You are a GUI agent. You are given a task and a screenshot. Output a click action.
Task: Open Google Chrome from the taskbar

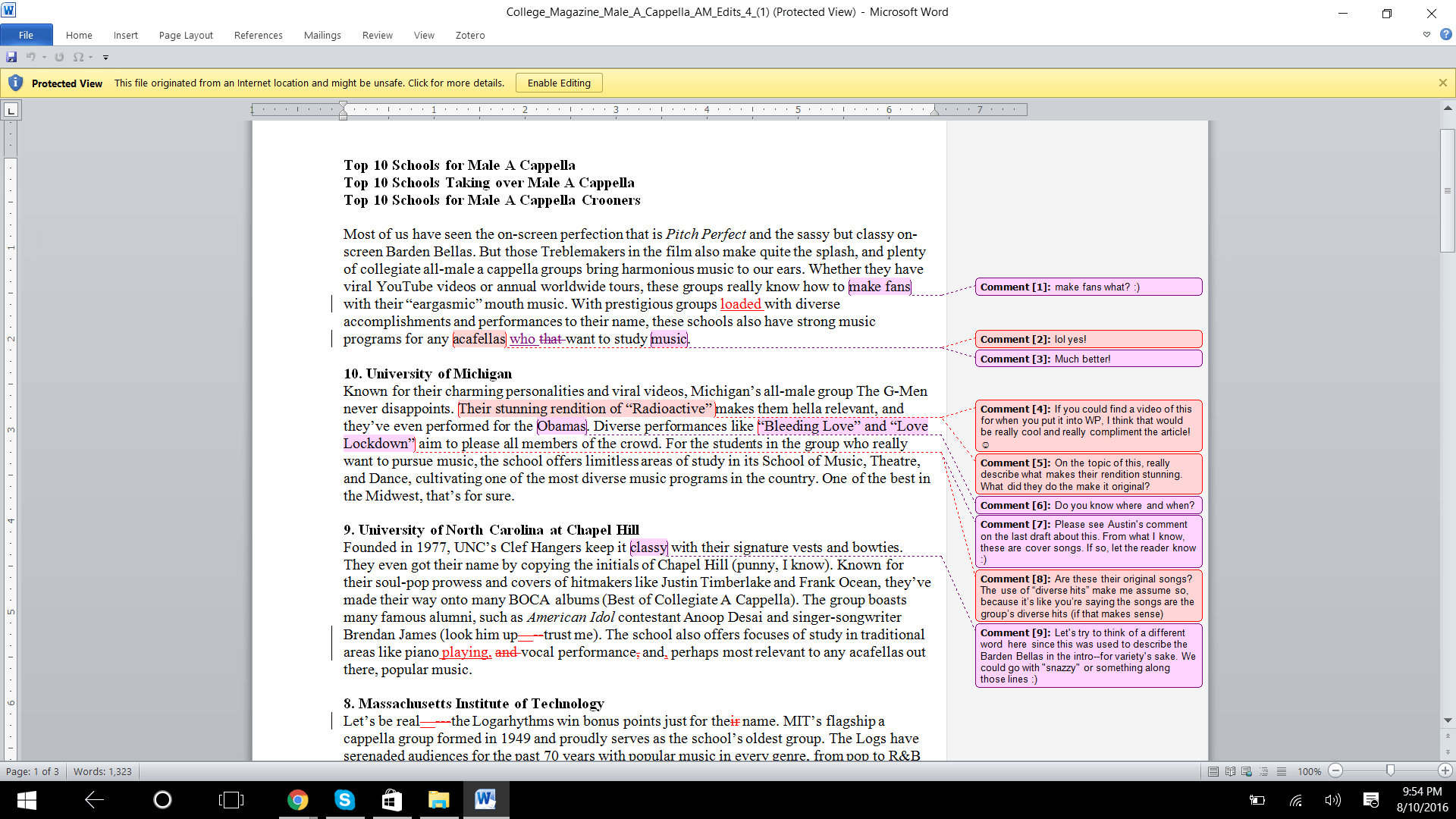pos(298,800)
